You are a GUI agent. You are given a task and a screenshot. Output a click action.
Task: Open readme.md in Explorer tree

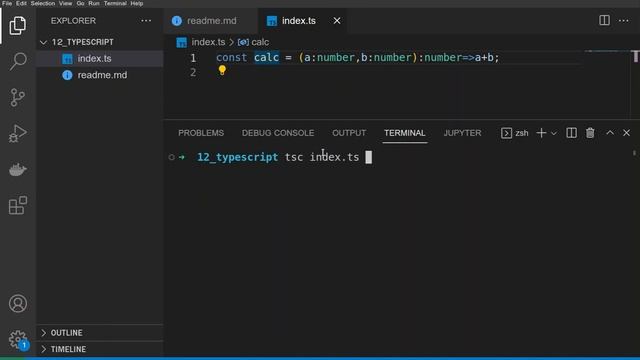tap(100, 75)
